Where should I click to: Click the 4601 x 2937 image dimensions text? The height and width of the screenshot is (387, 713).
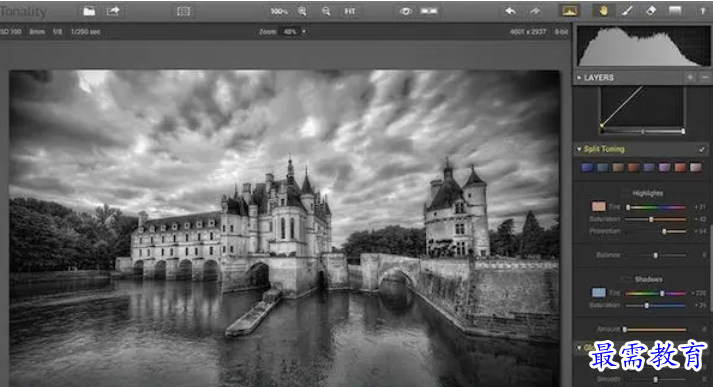click(528, 32)
